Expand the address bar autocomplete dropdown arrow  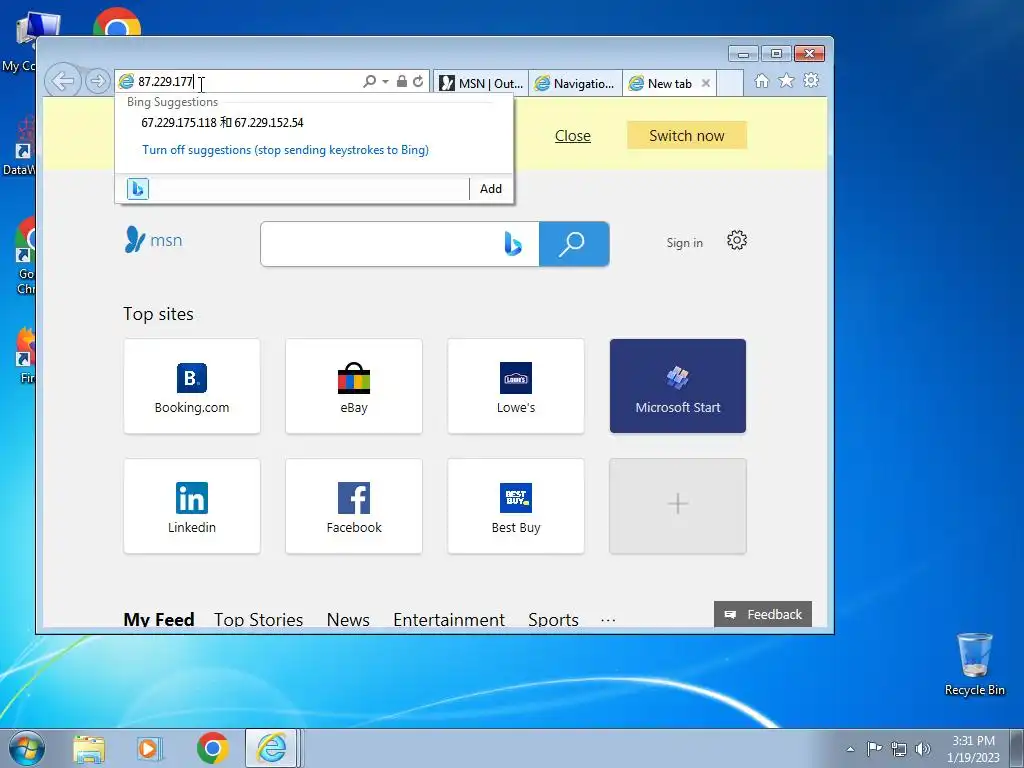(385, 82)
